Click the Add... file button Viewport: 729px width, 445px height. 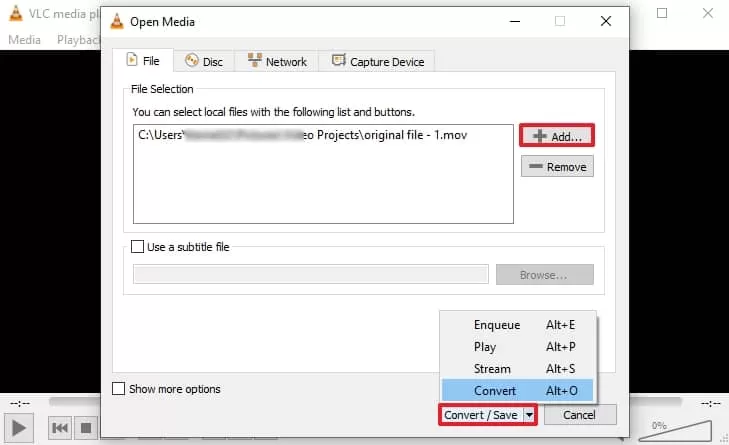[x=557, y=136]
